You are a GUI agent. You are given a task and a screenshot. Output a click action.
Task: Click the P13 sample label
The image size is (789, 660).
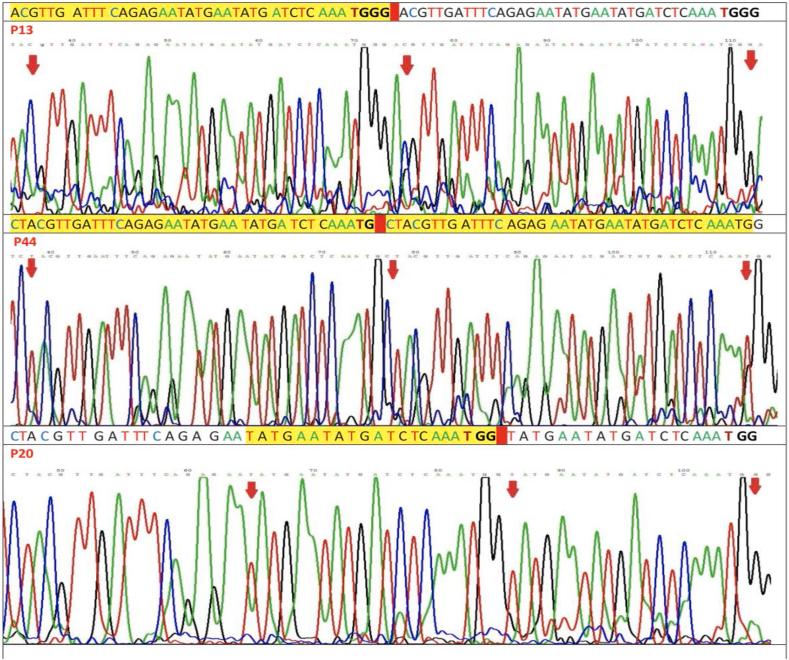tap(22, 30)
